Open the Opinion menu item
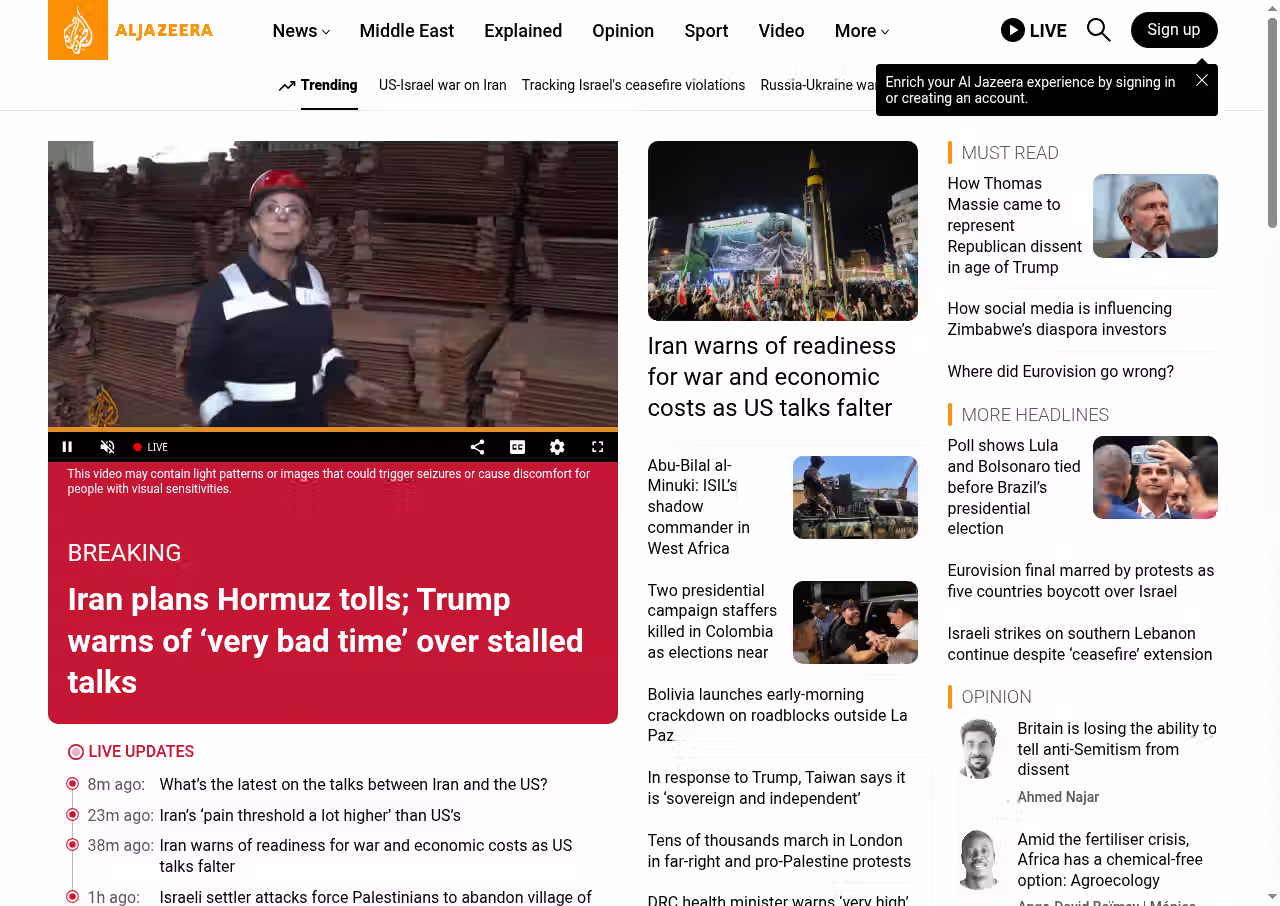The width and height of the screenshot is (1280, 906). (623, 31)
